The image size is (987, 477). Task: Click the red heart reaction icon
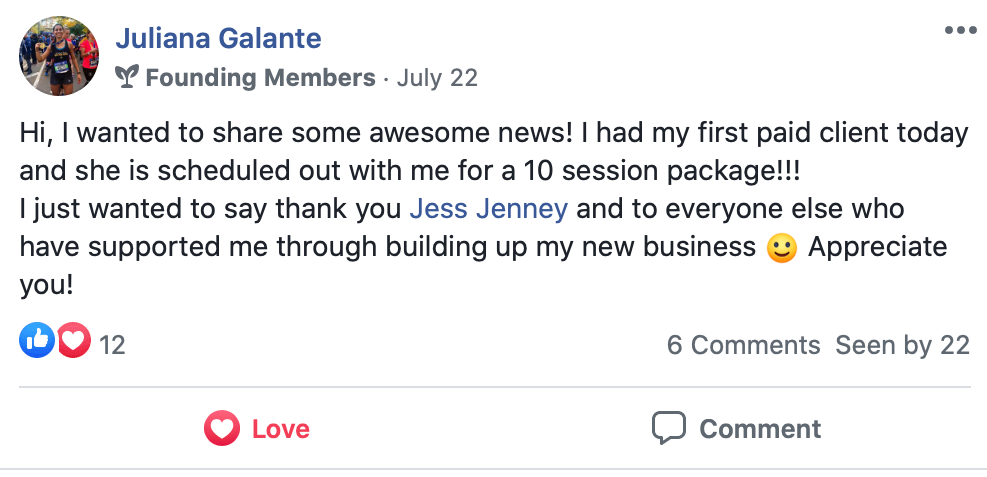point(72,343)
